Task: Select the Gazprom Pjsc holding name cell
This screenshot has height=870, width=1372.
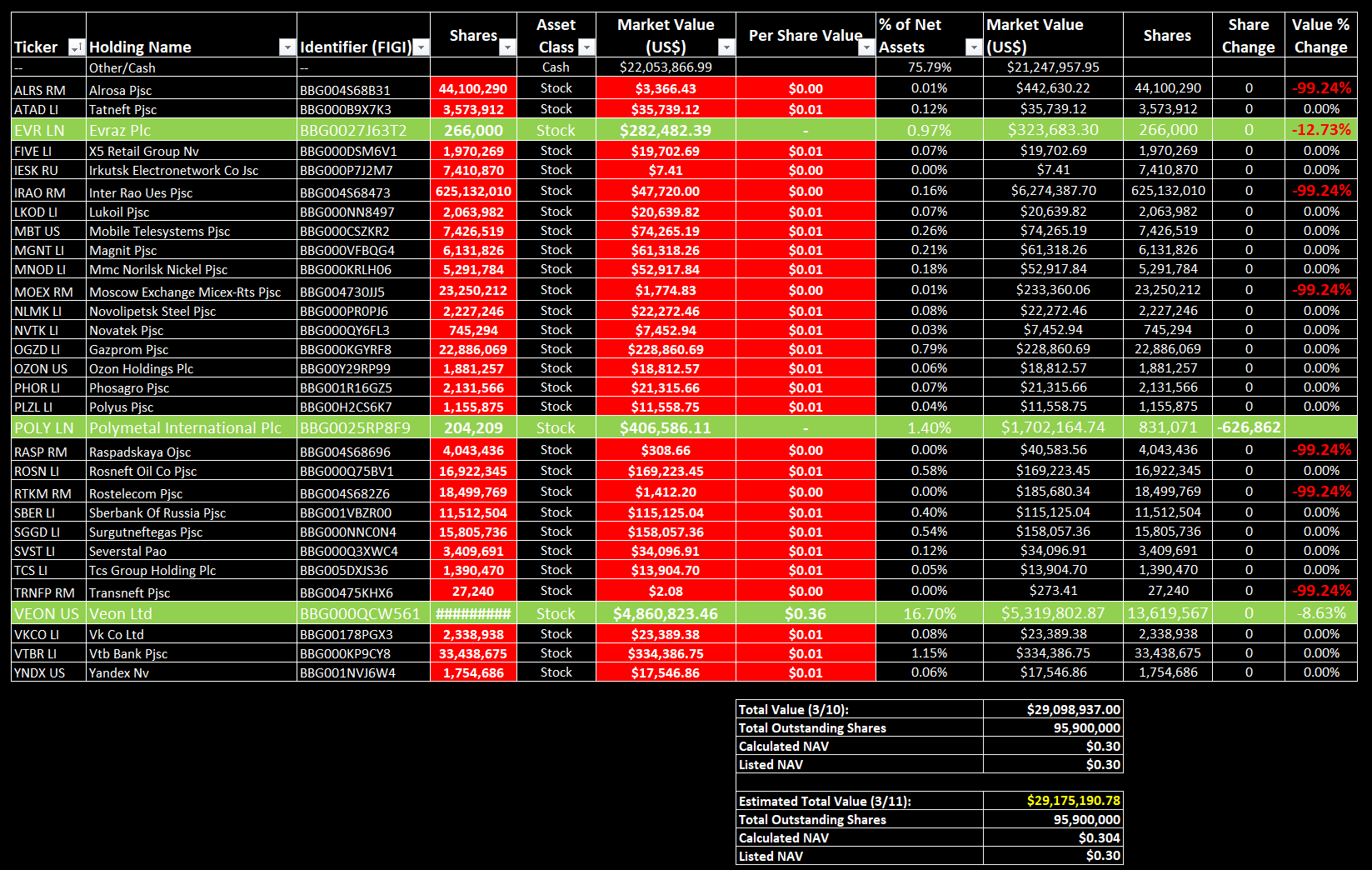Action: click(192, 349)
